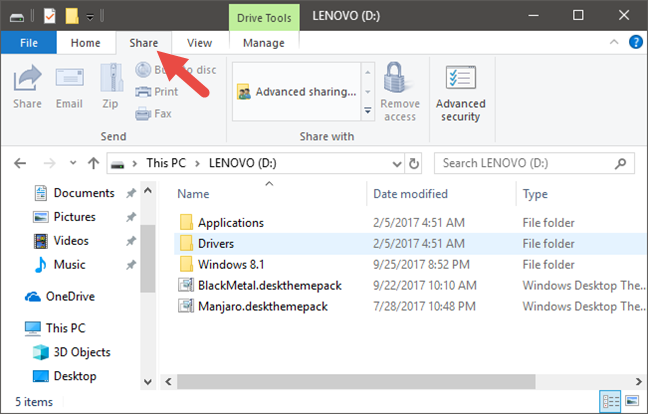Click the Fax command

[153, 114]
